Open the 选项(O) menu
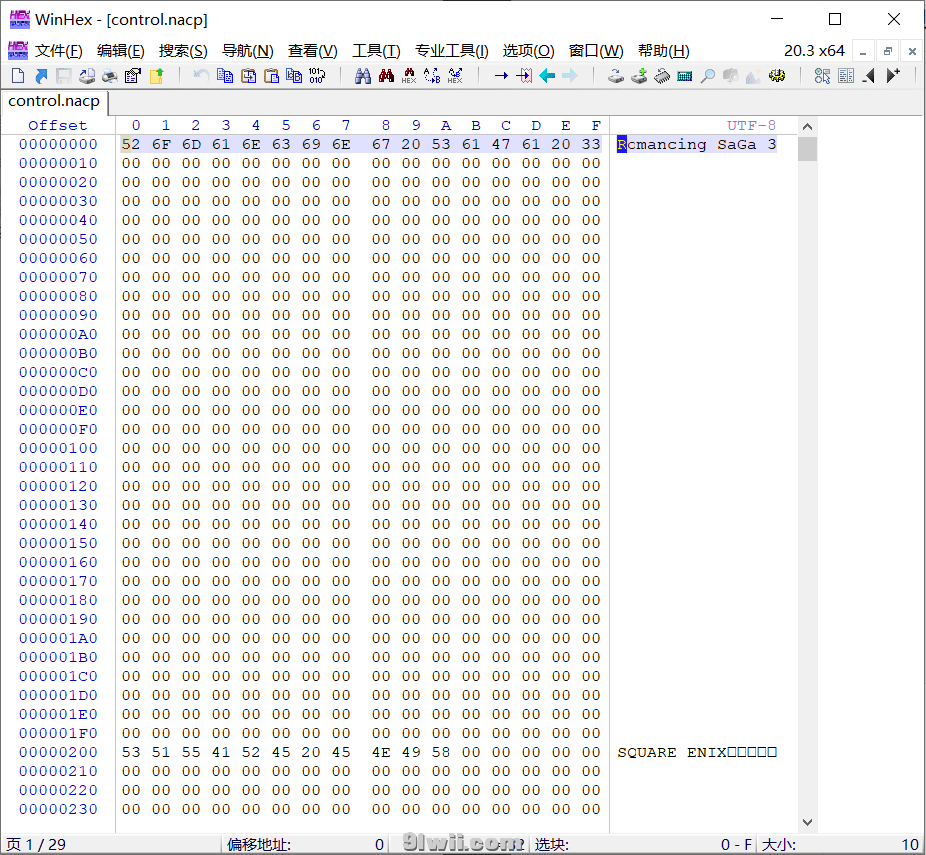 [x=529, y=51]
